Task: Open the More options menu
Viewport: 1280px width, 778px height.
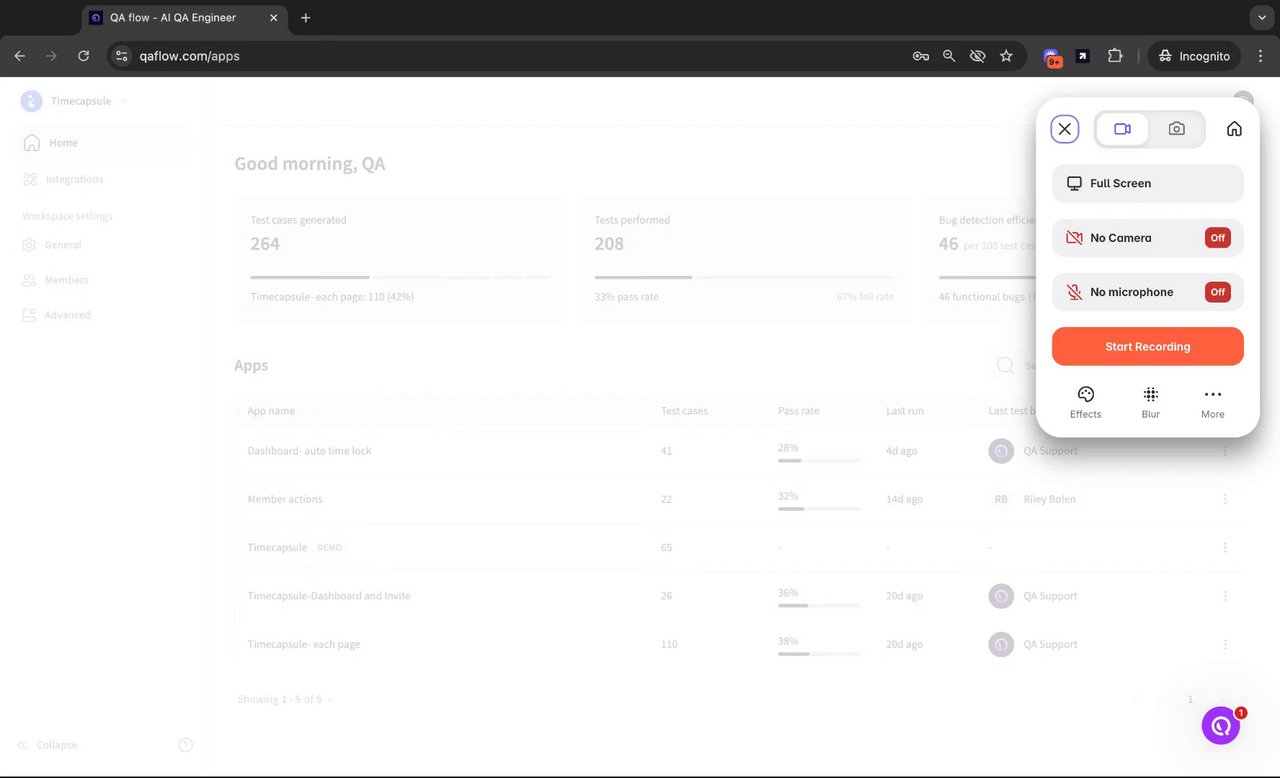Action: coord(1212,402)
